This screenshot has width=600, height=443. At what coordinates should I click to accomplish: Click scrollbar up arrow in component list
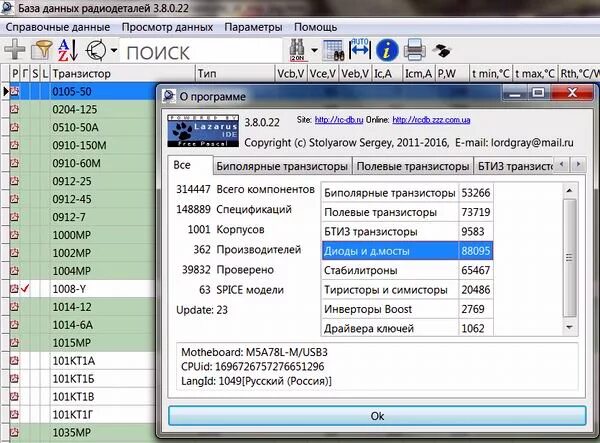[x=569, y=190]
